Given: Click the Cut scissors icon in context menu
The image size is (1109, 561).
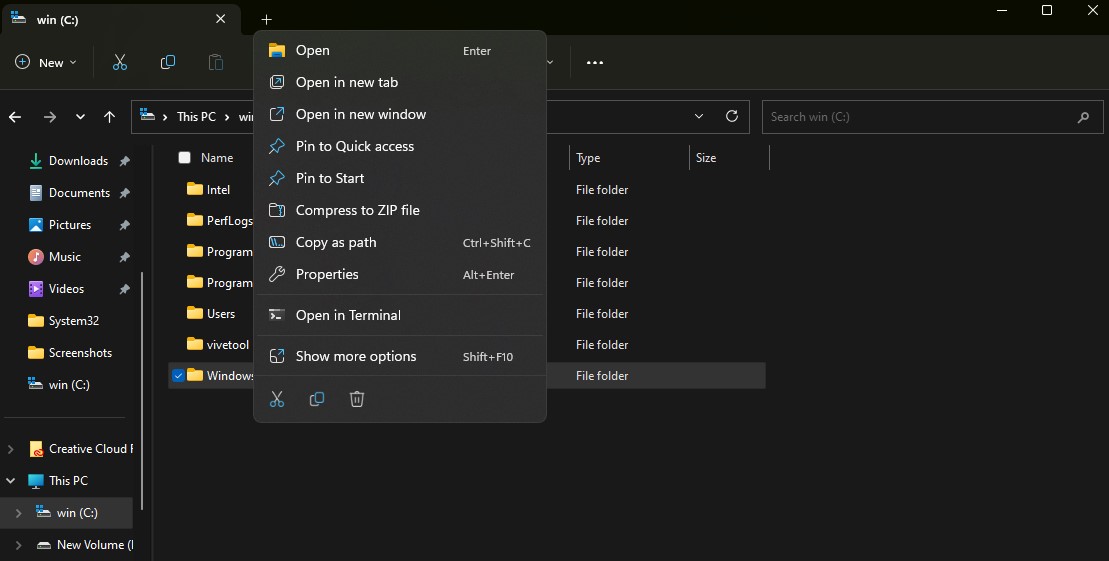Looking at the screenshot, I should point(277,399).
